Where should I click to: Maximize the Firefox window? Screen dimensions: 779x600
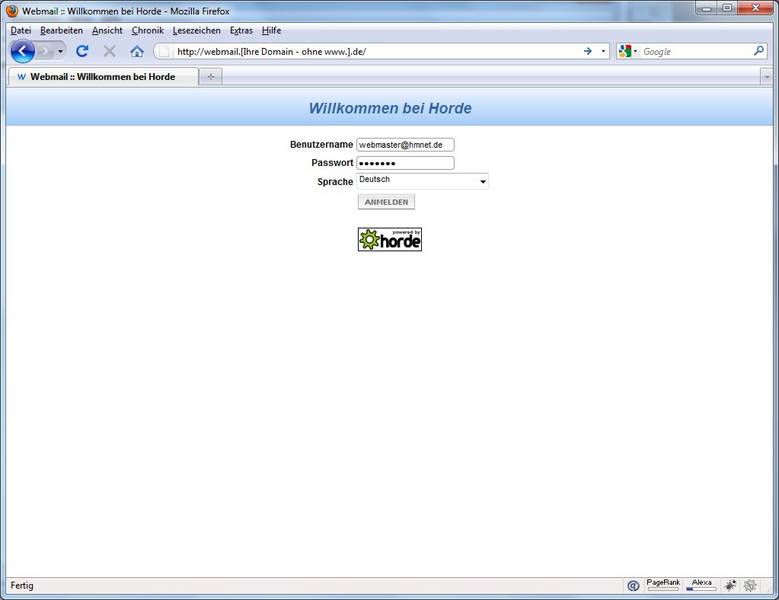[727, 8]
